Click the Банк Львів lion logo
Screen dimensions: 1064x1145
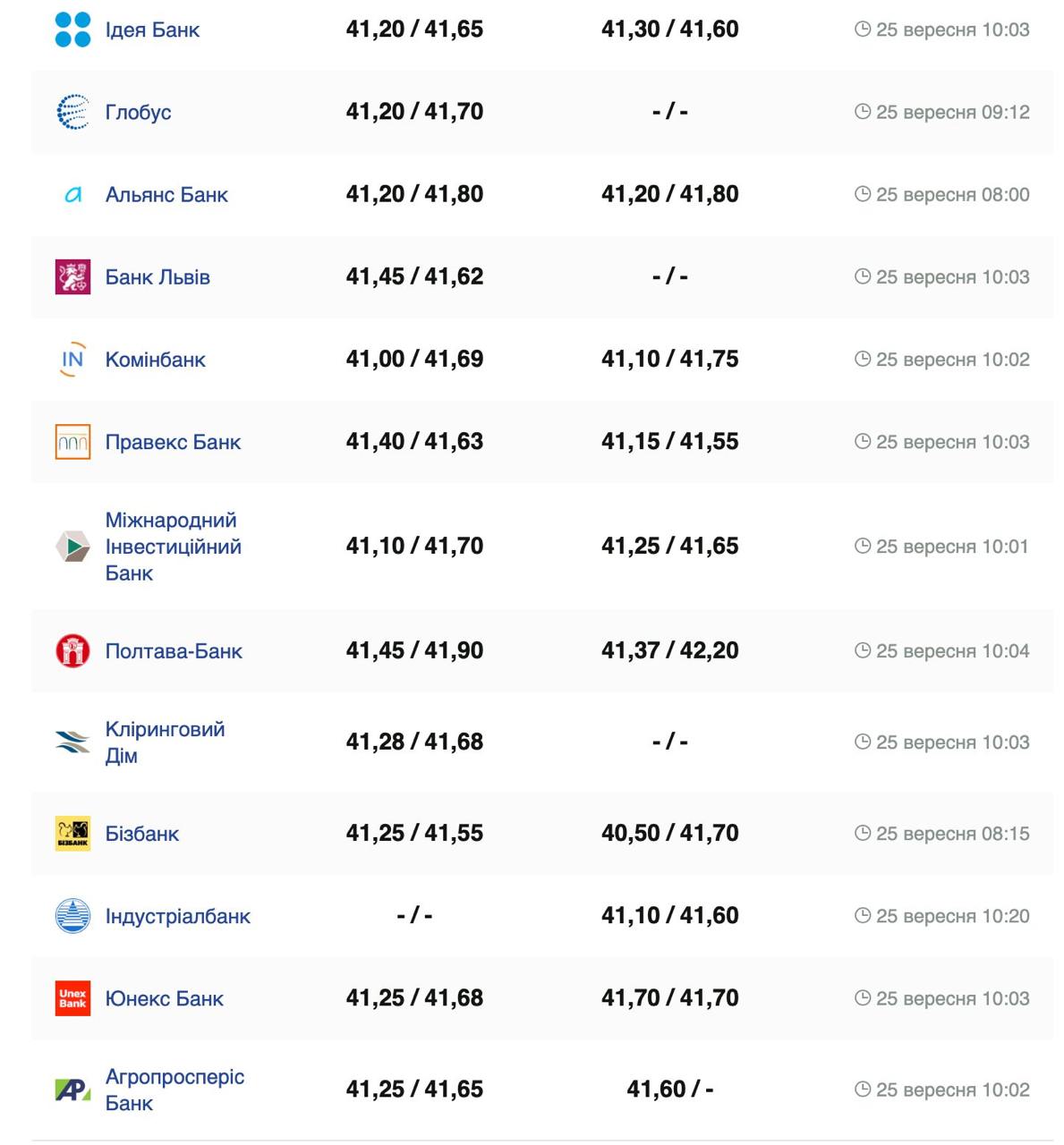pos(72,277)
